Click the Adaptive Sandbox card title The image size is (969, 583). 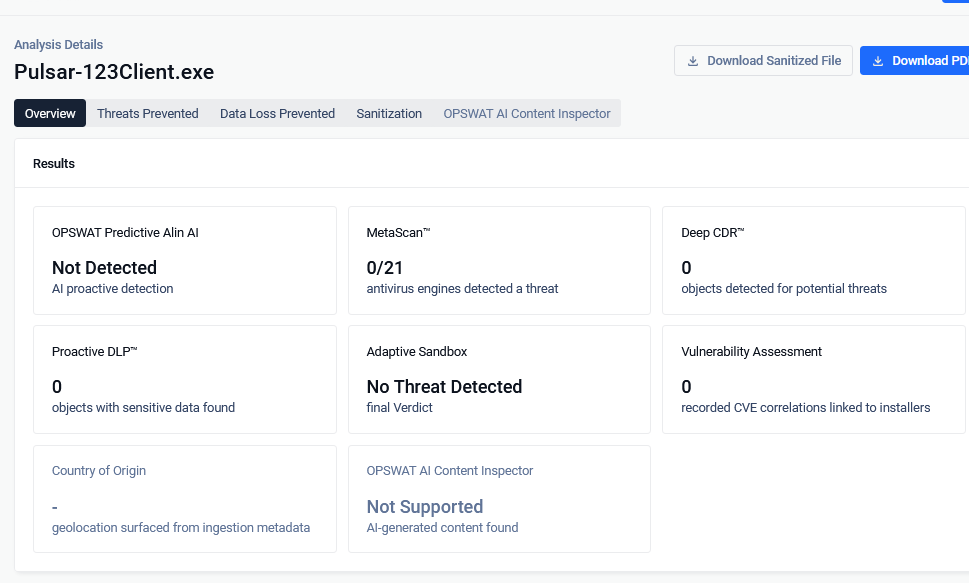(417, 351)
